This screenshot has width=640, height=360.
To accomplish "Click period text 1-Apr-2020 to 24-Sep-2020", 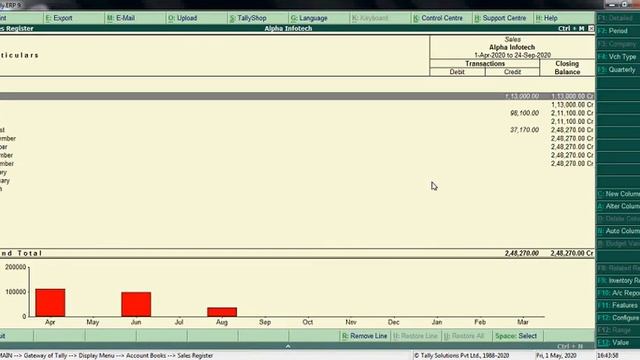I will [512, 55].
